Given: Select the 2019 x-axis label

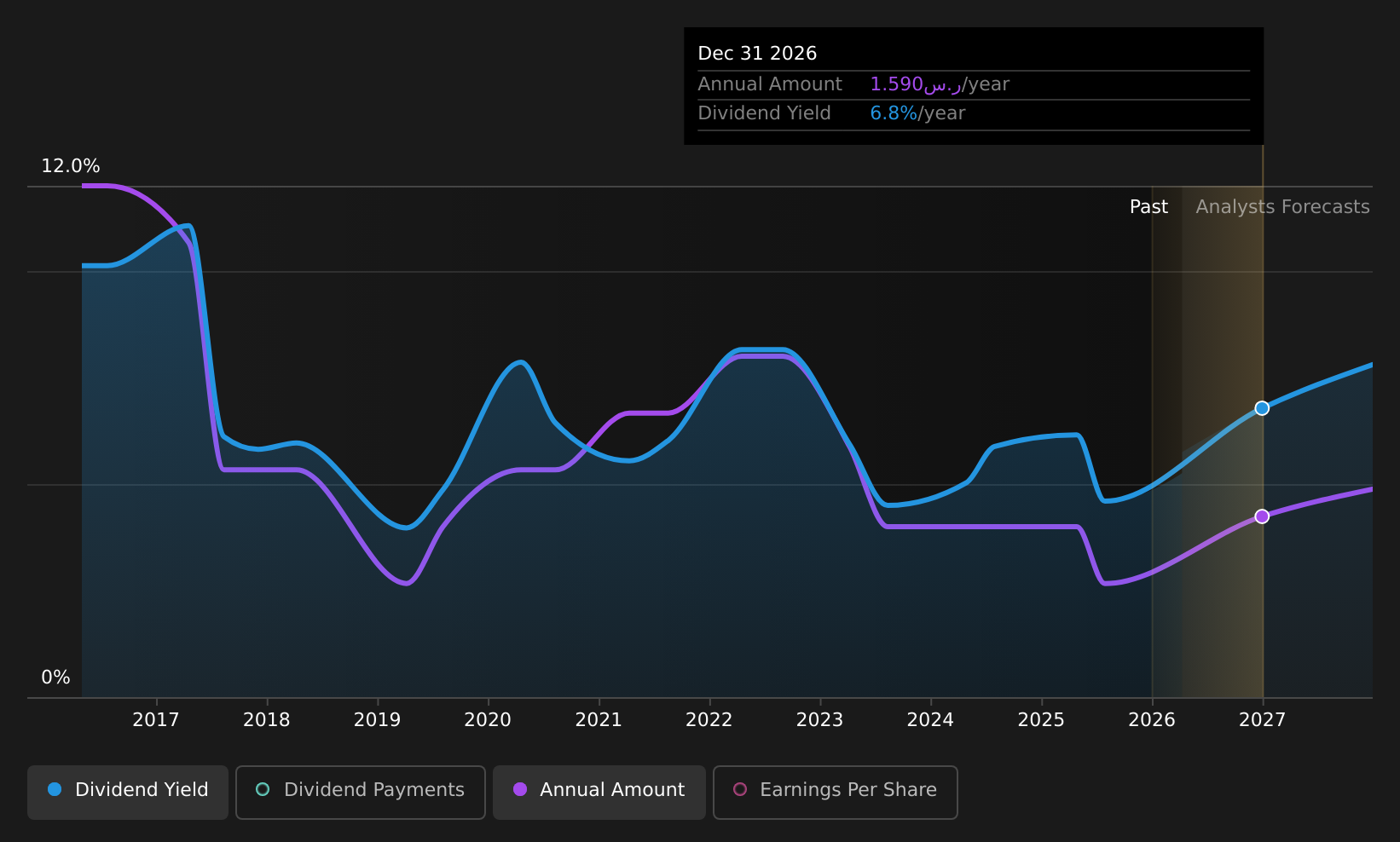Looking at the screenshot, I should (377, 720).
